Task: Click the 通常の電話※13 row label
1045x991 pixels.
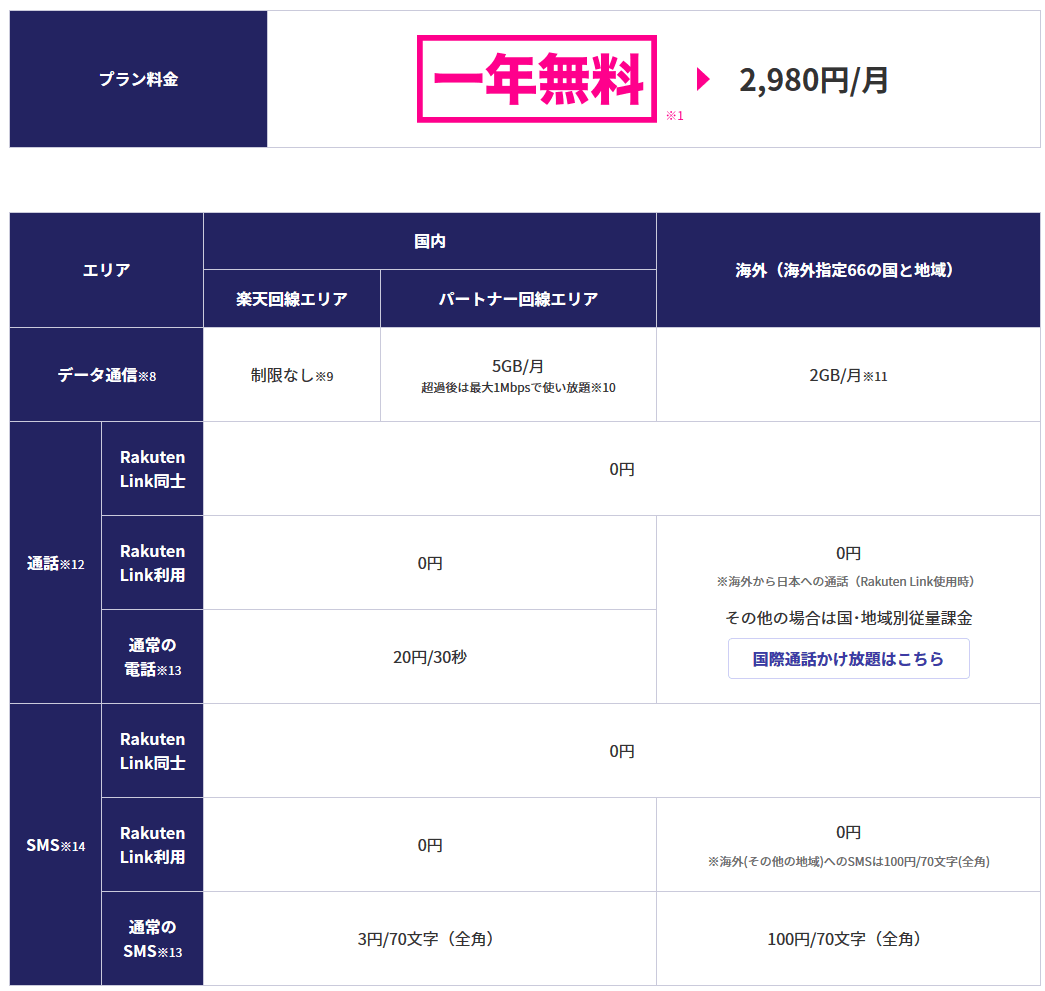Action: click(153, 656)
